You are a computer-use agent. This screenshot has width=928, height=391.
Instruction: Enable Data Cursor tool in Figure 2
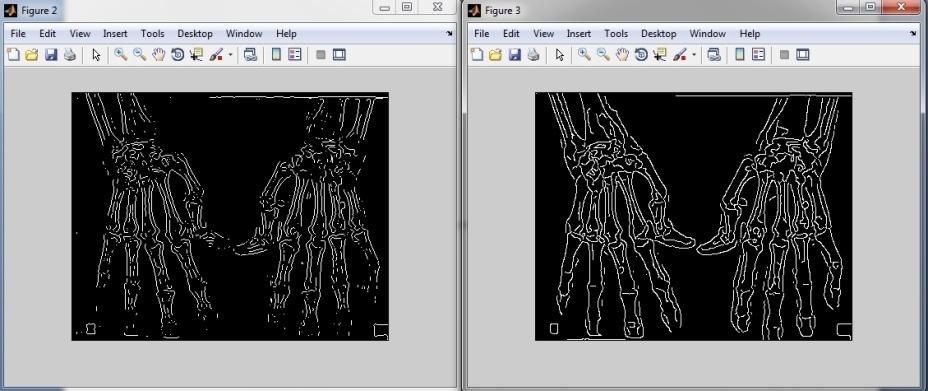pyautogui.click(x=196, y=55)
